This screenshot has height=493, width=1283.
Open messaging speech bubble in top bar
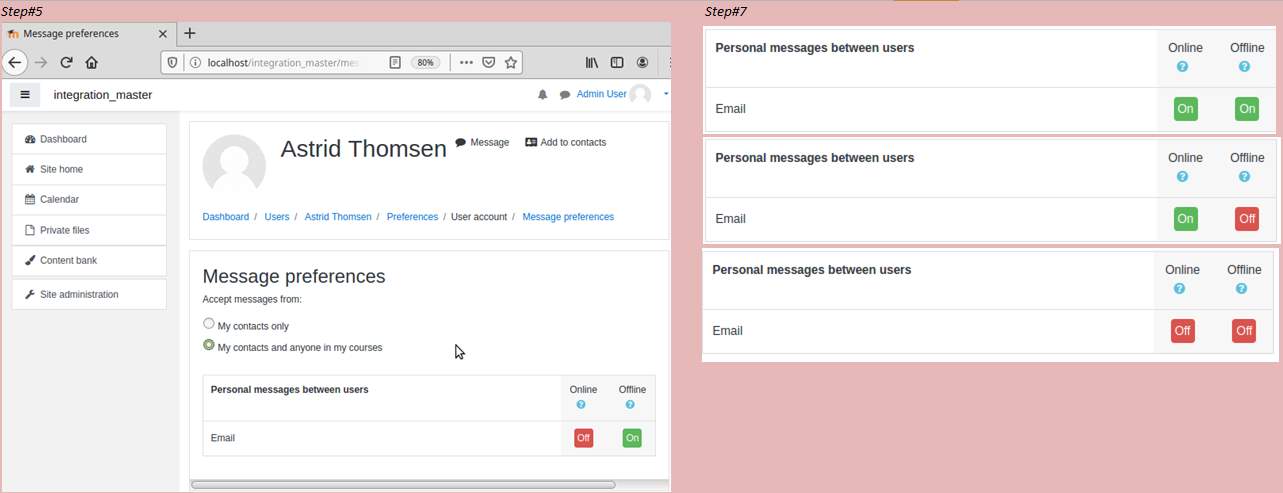[x=565, y=95]
